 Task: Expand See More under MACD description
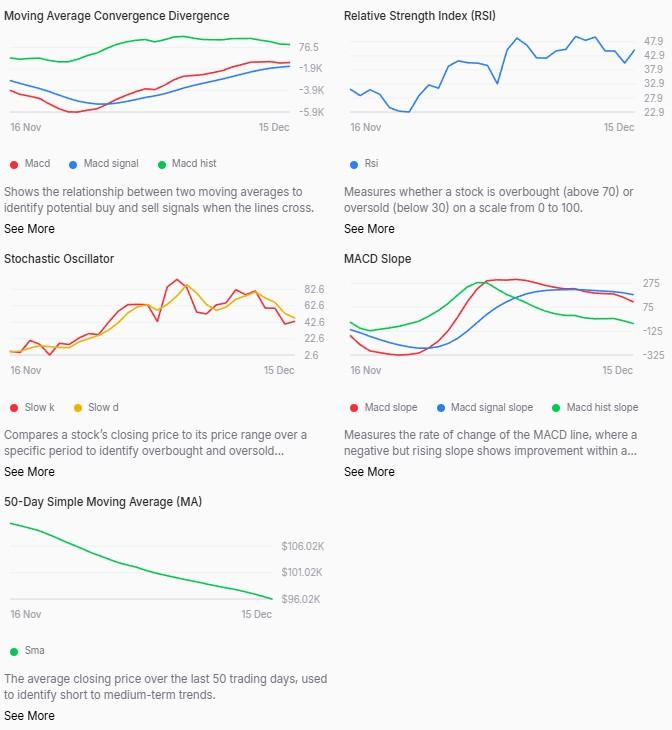tap(29, 229)
